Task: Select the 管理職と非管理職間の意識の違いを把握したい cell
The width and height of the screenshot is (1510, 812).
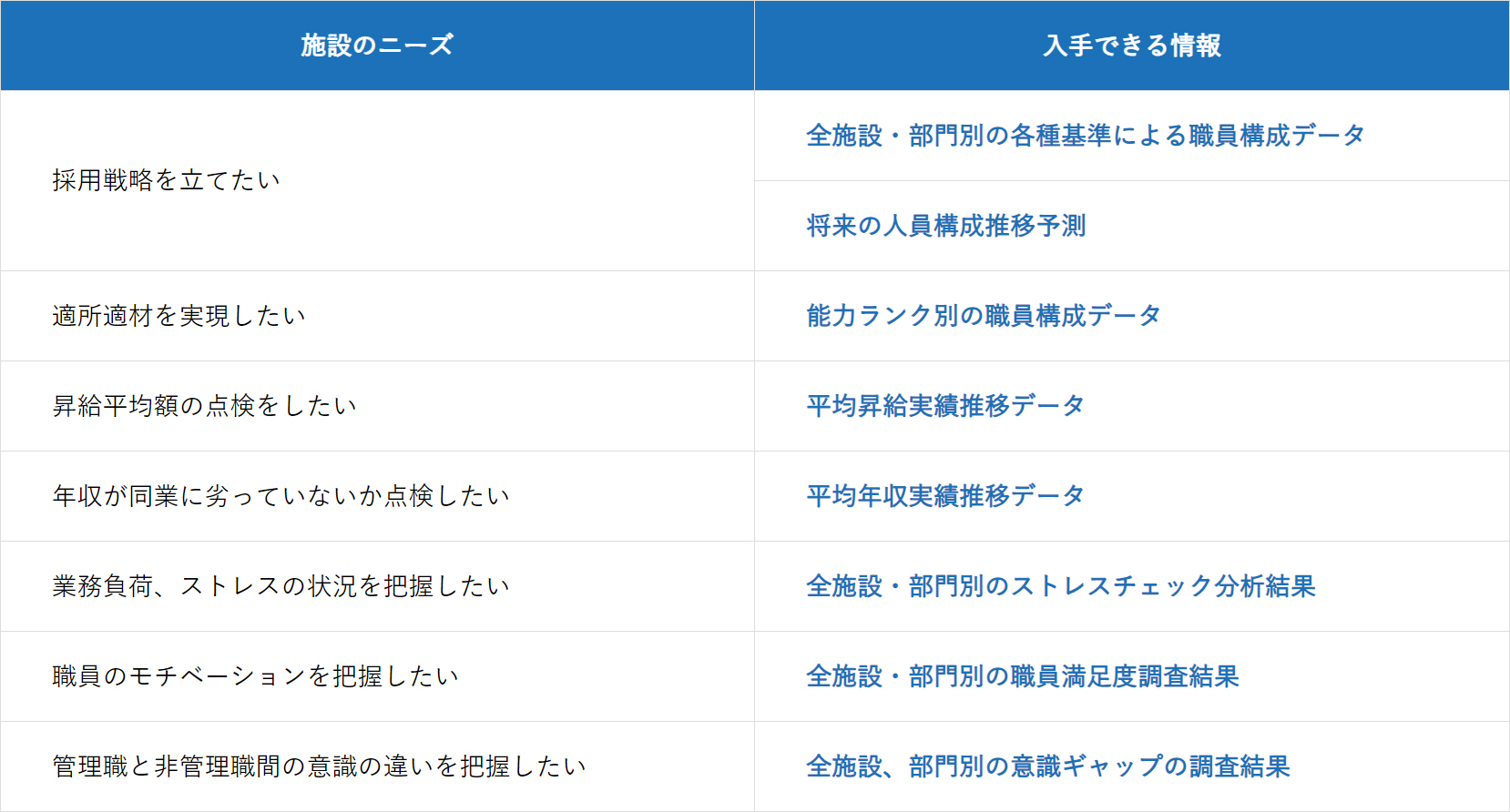Action: [319, 766]
